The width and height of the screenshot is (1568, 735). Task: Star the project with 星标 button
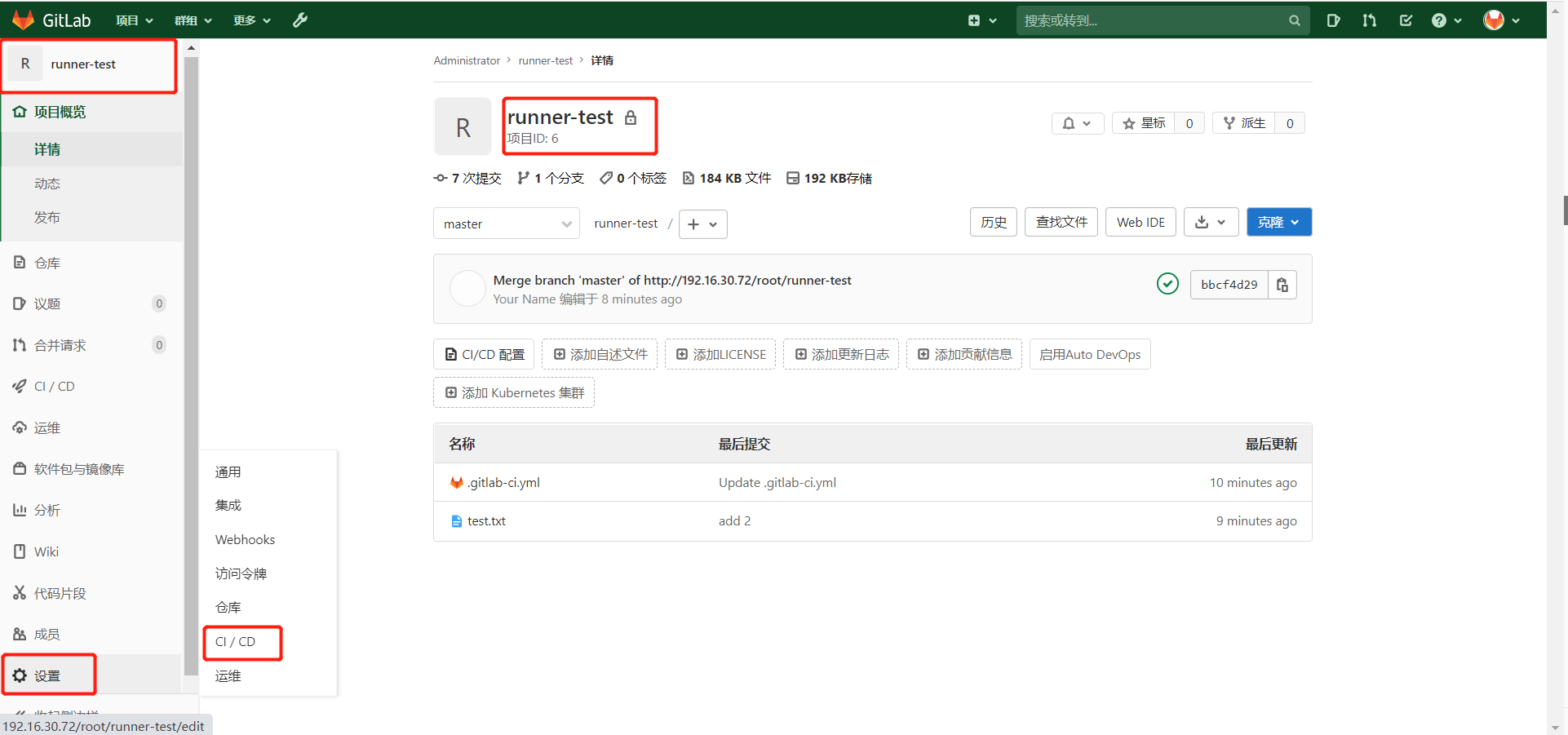click(1144, 123)
